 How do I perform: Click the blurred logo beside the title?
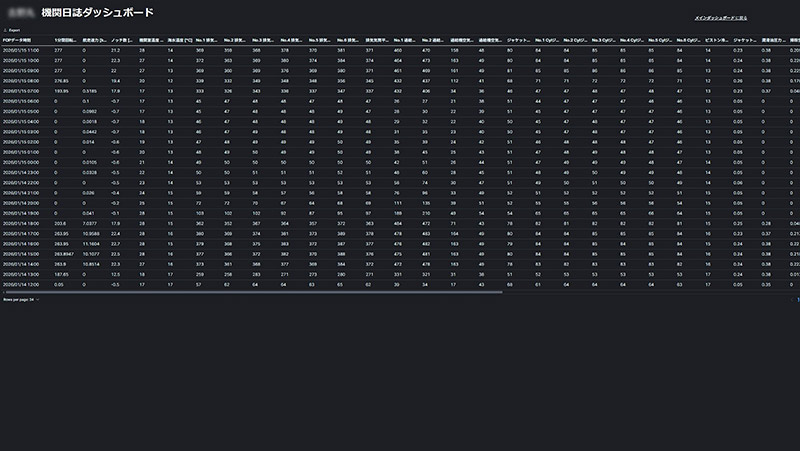20,14
